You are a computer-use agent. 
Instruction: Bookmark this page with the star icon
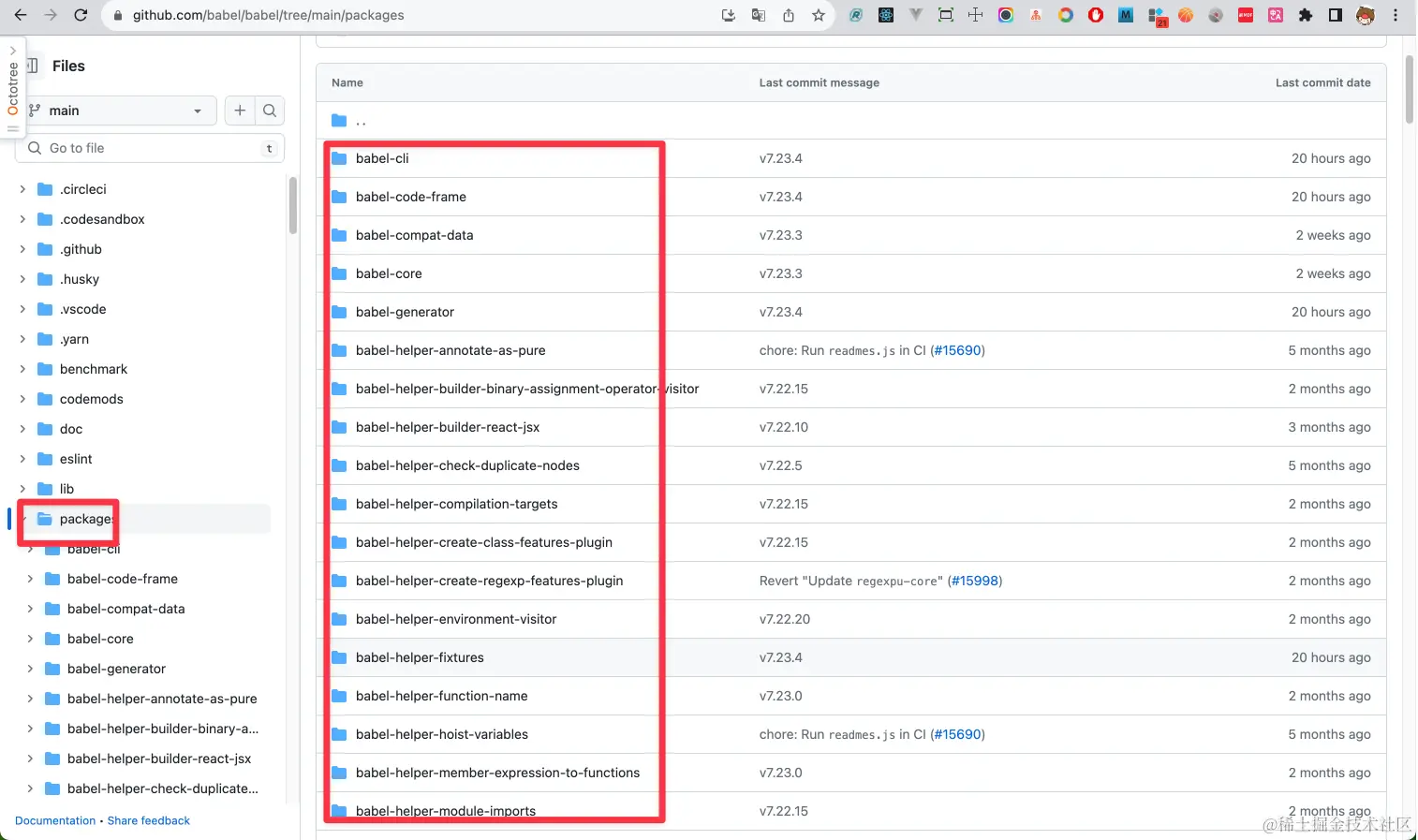click(x=819, y=15)
